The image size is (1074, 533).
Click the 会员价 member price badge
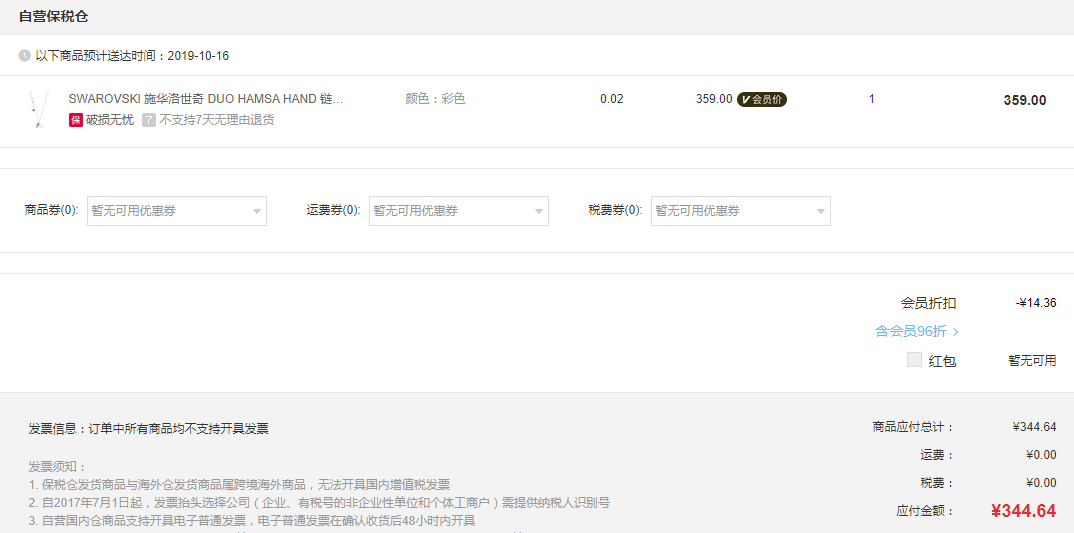click(x=762, y=99)
